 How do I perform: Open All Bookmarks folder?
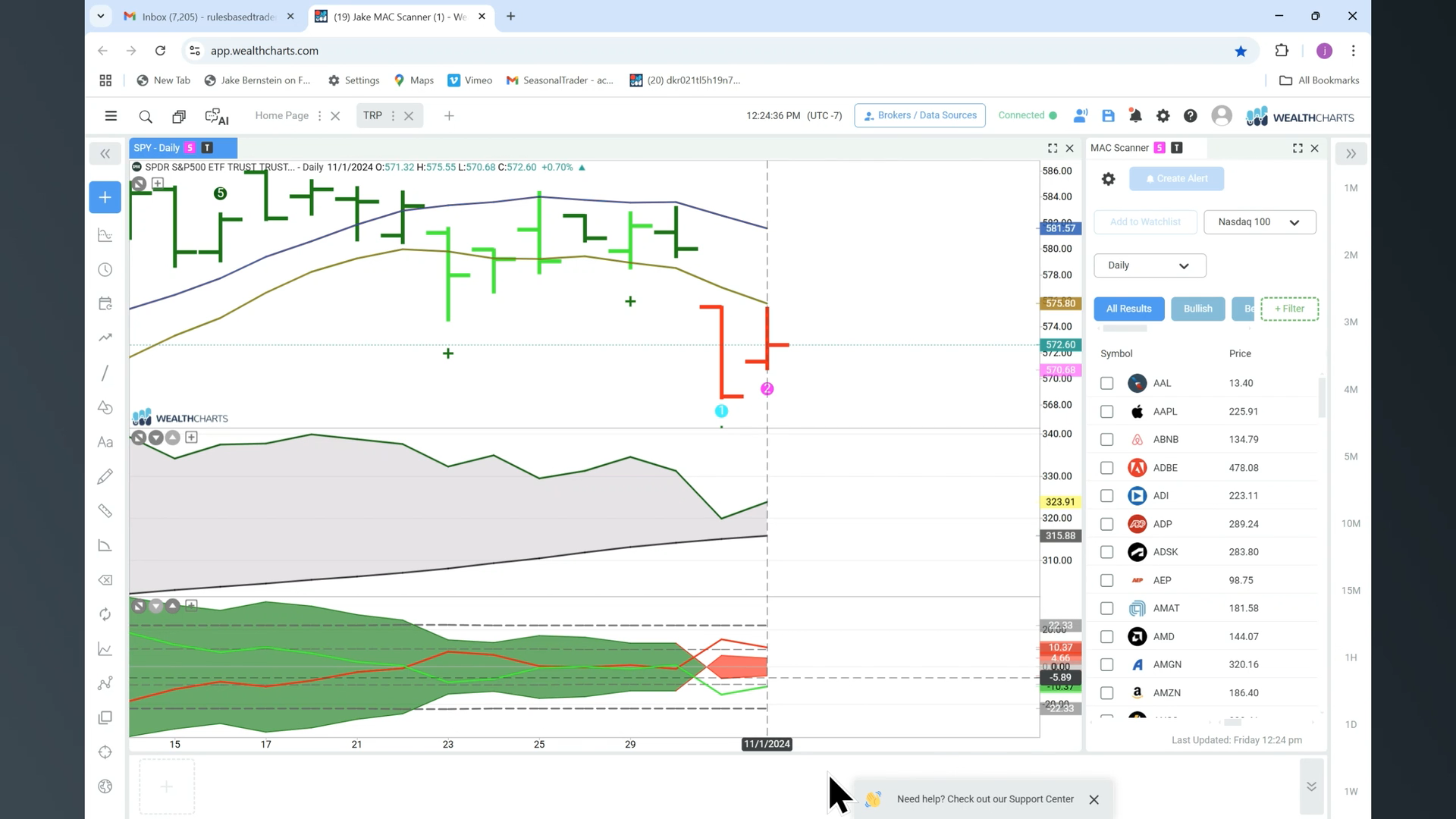coord(1319,80)
